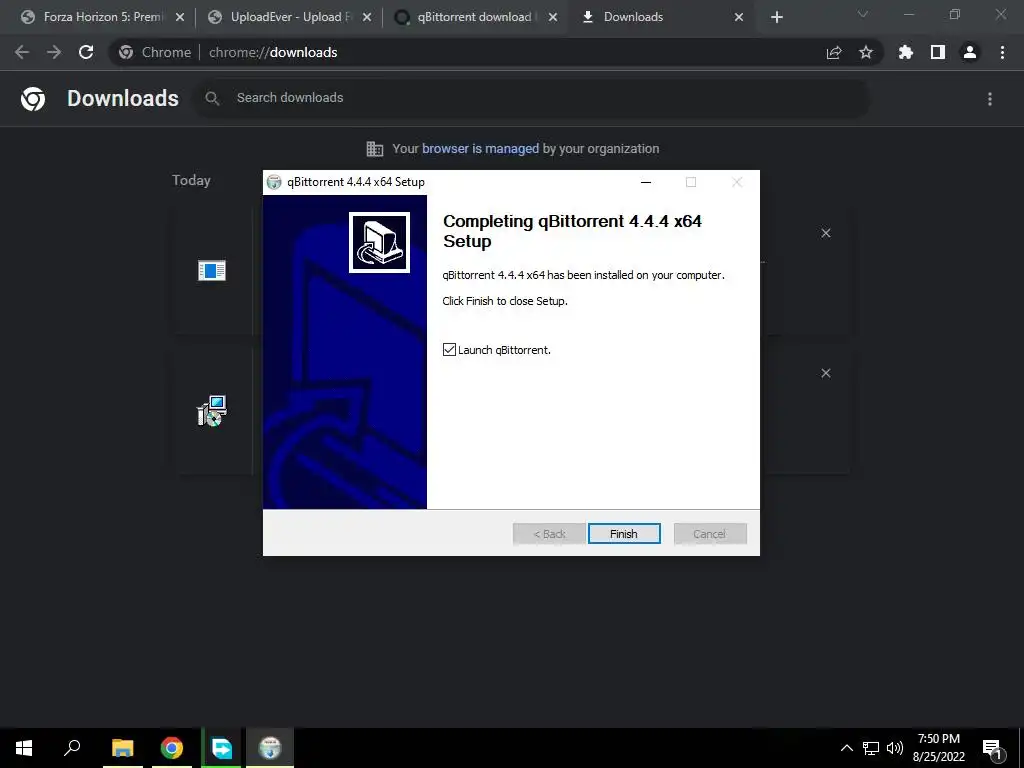Open Windows taskbar search
Screen dimensions: 1024x768
tap(72, 748)
